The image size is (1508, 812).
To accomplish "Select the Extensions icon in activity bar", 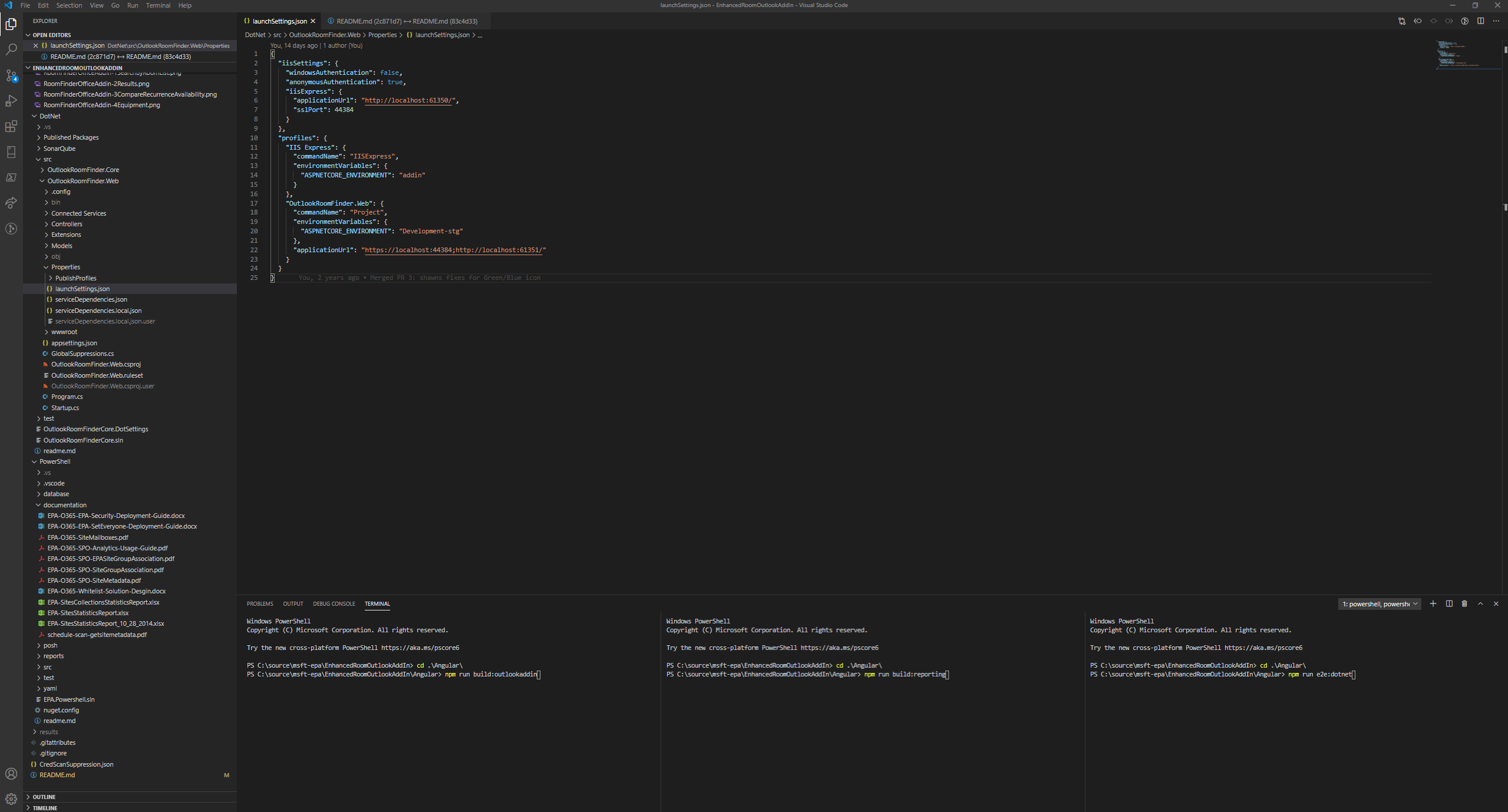I will 11,126.
